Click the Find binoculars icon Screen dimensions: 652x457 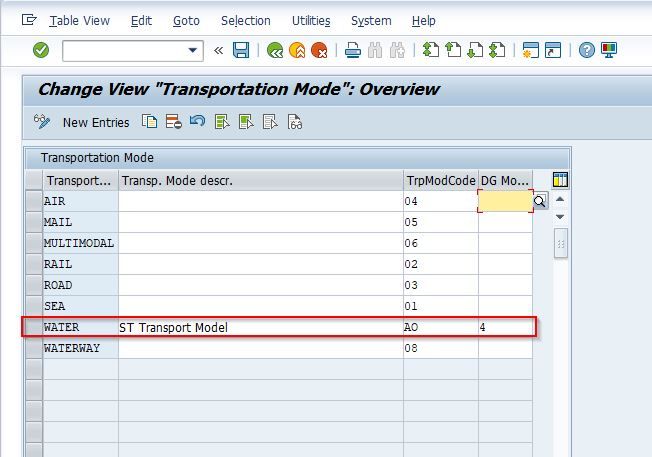click(375, 51)
